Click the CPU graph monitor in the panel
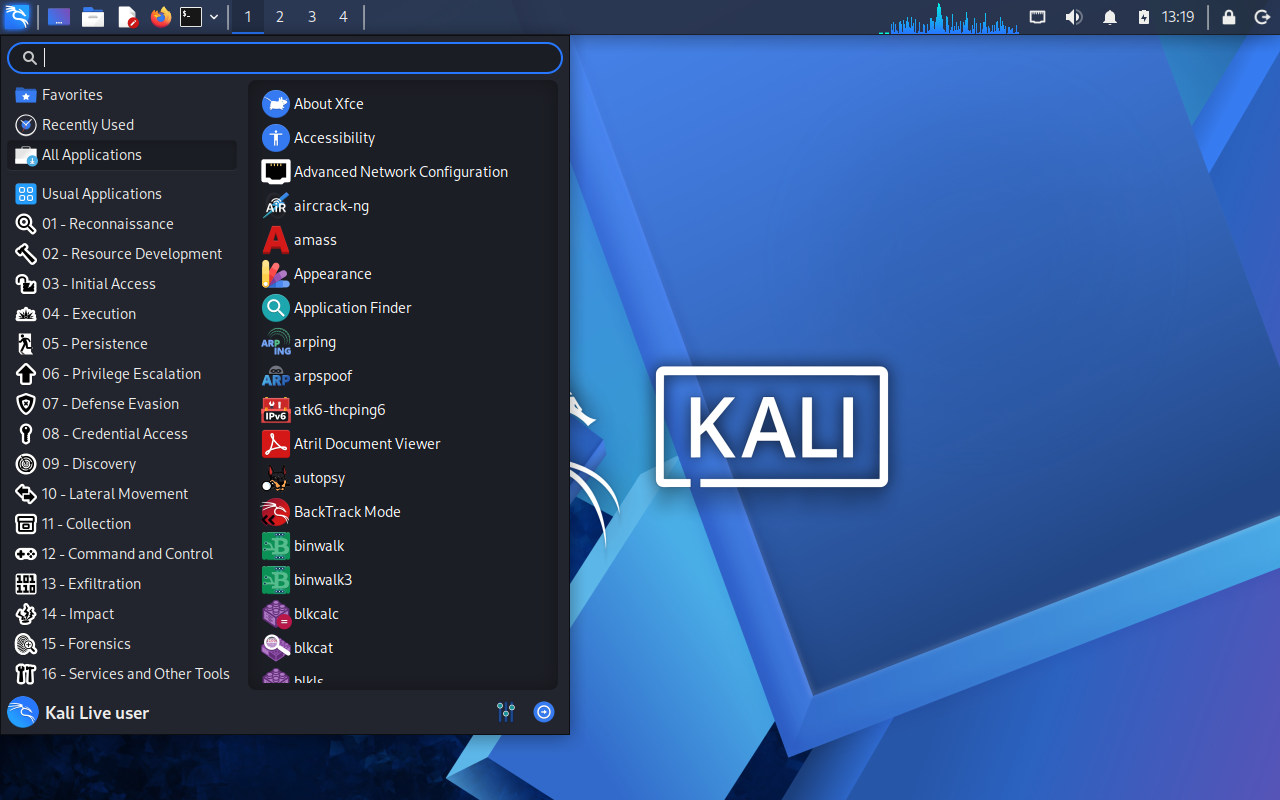The height and width of the screenshot is (800, 1280). point(949,18)
